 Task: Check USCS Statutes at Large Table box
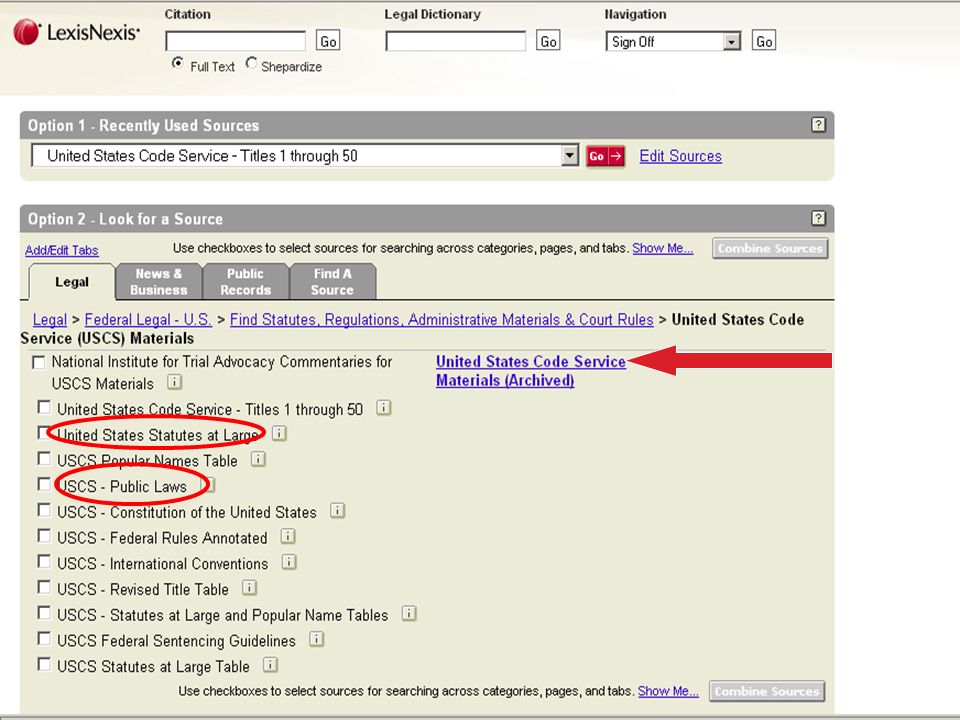click(x=44, y=664)
